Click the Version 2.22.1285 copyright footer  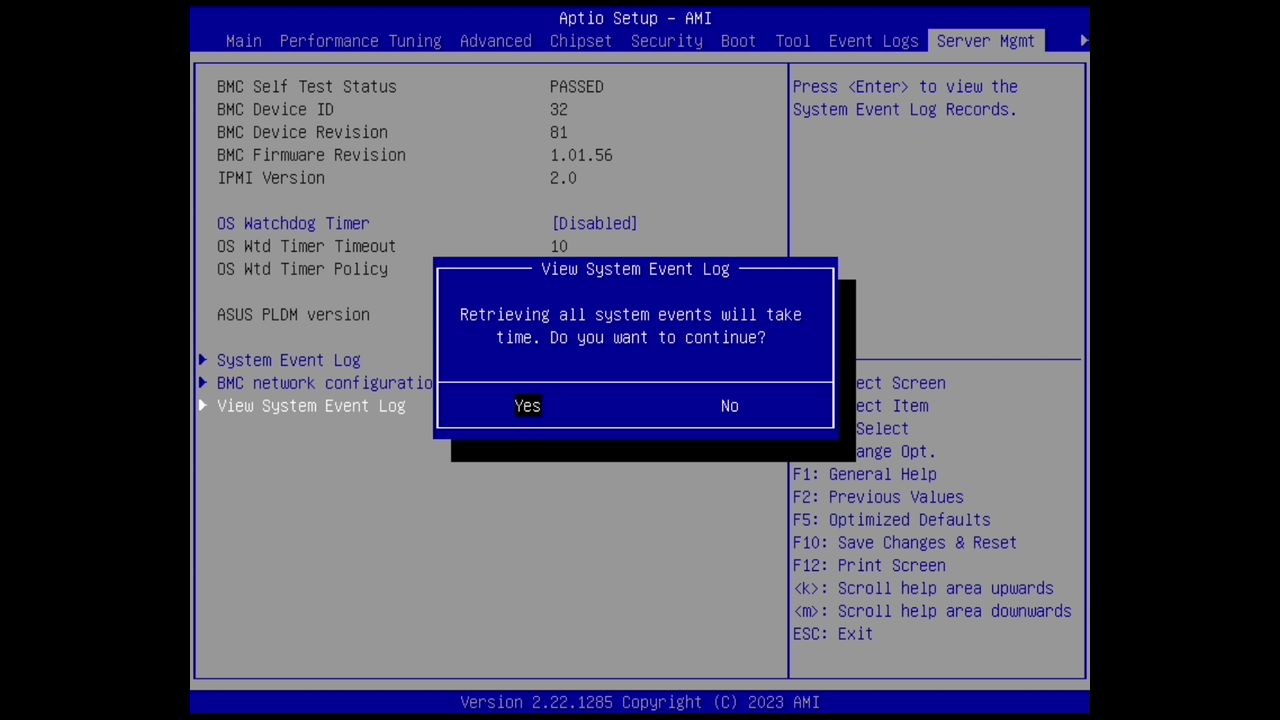pos(640,702)
